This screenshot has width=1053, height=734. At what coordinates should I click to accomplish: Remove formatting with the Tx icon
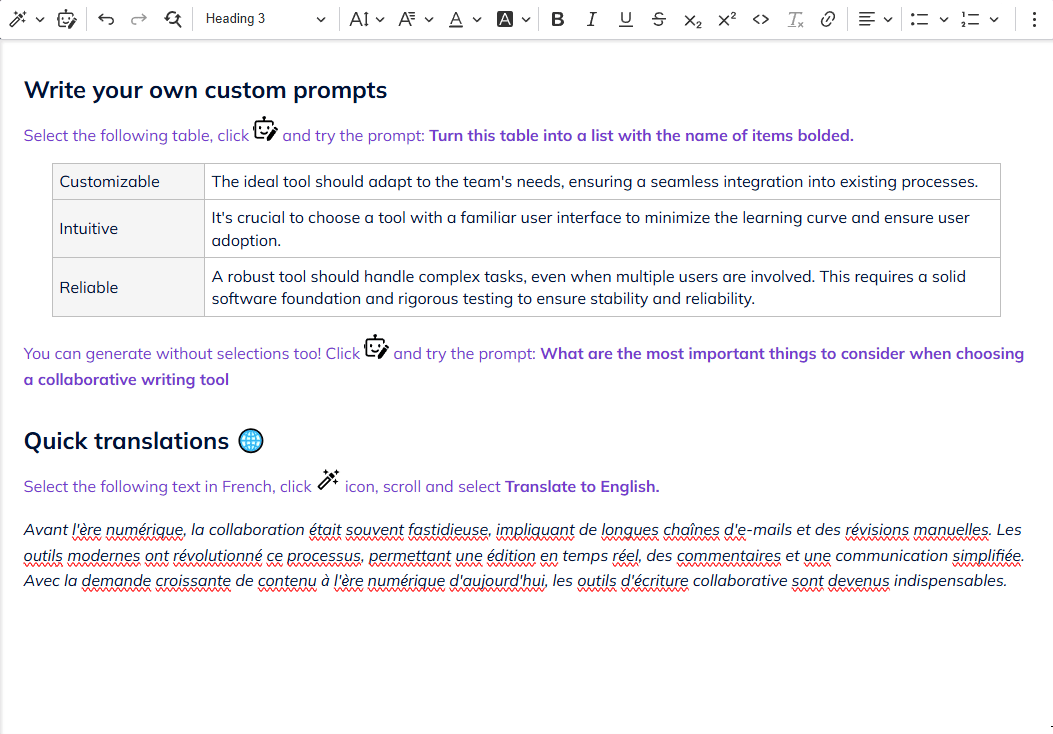(795, 19)
